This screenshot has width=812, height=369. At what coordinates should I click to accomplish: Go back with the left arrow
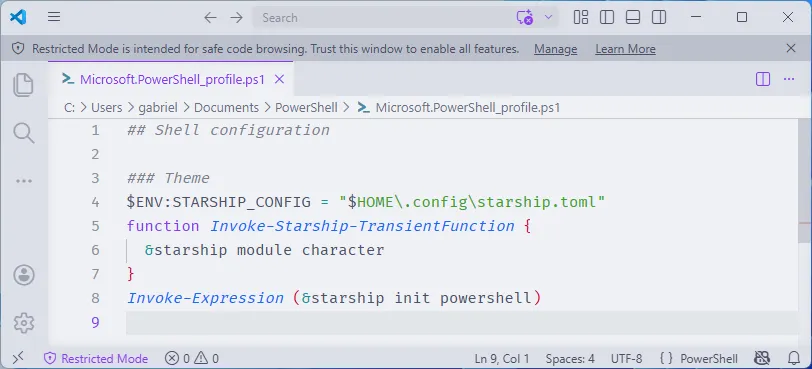coord(210,18)
